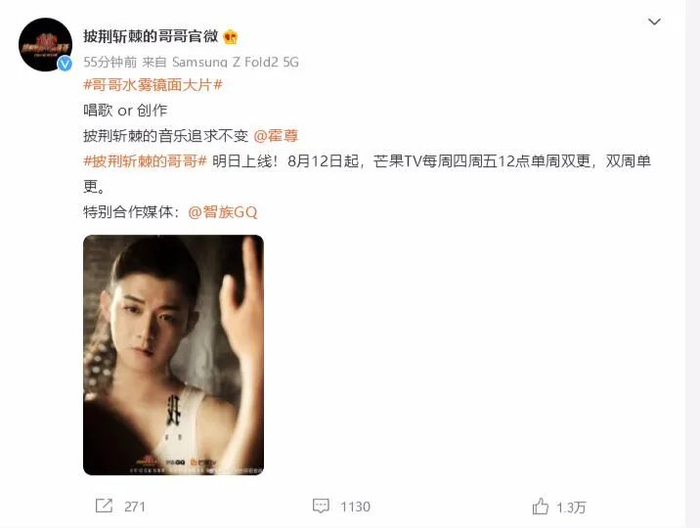Toggle the thumbs-up like icon

[540, 506]
